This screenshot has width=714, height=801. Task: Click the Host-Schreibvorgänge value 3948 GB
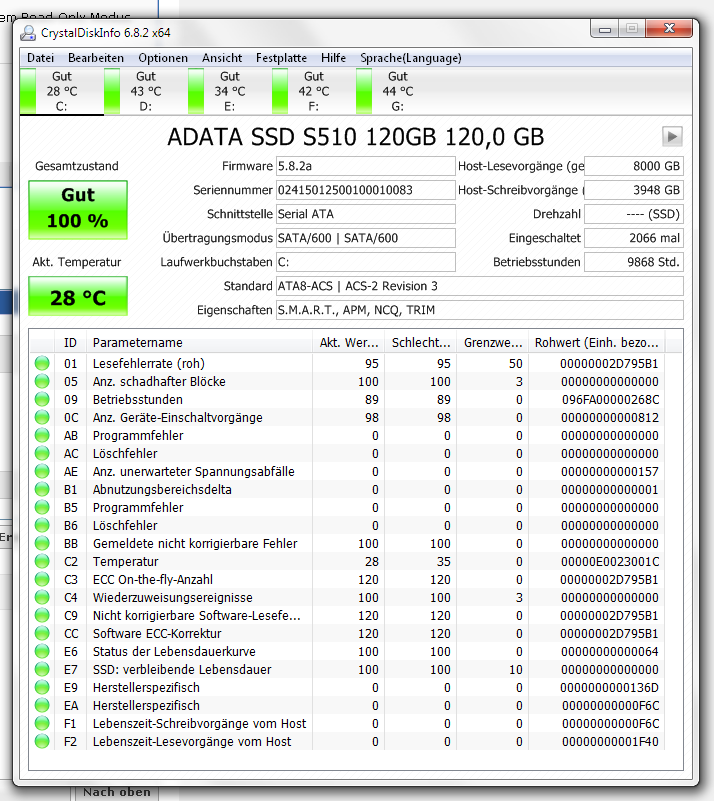(x=634, y=190)
